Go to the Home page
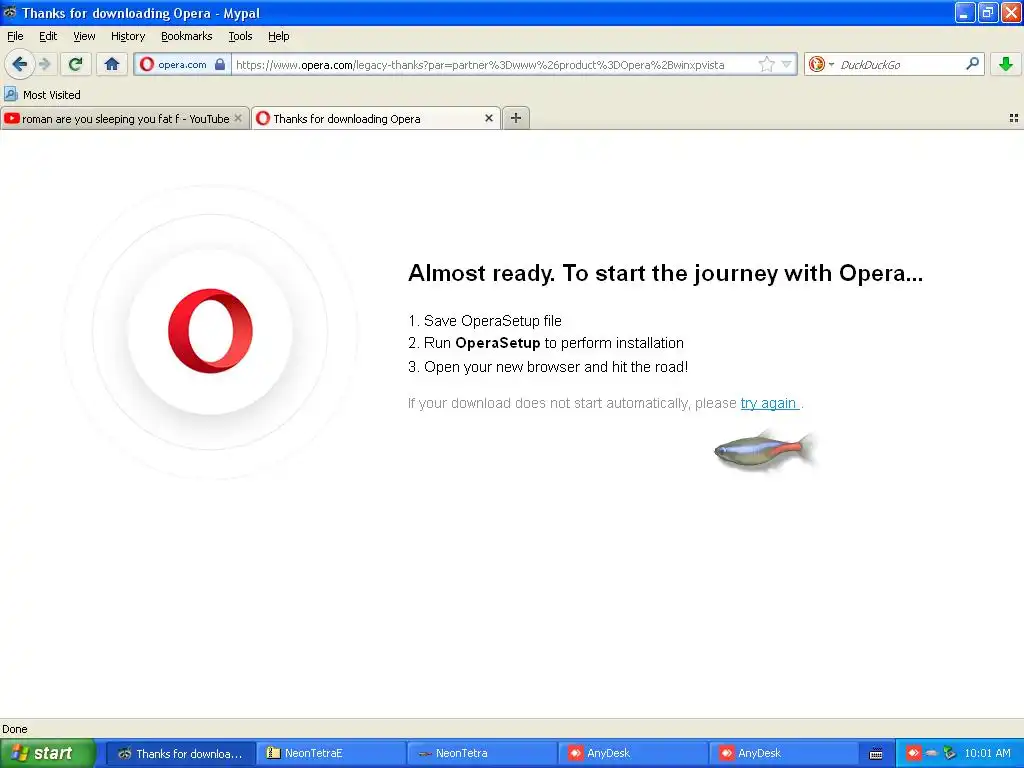 pyautogui.click(x=112, y=64)
